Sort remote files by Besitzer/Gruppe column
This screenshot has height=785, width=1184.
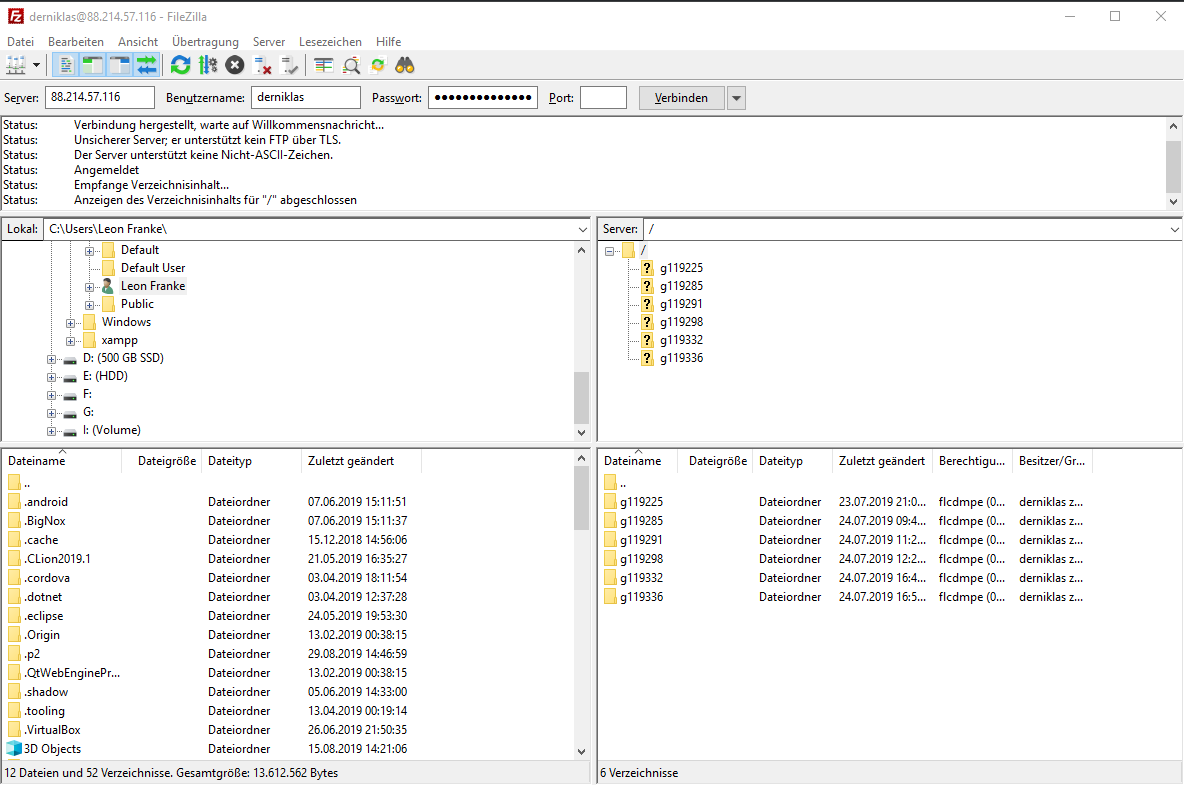pos(1052,461)
